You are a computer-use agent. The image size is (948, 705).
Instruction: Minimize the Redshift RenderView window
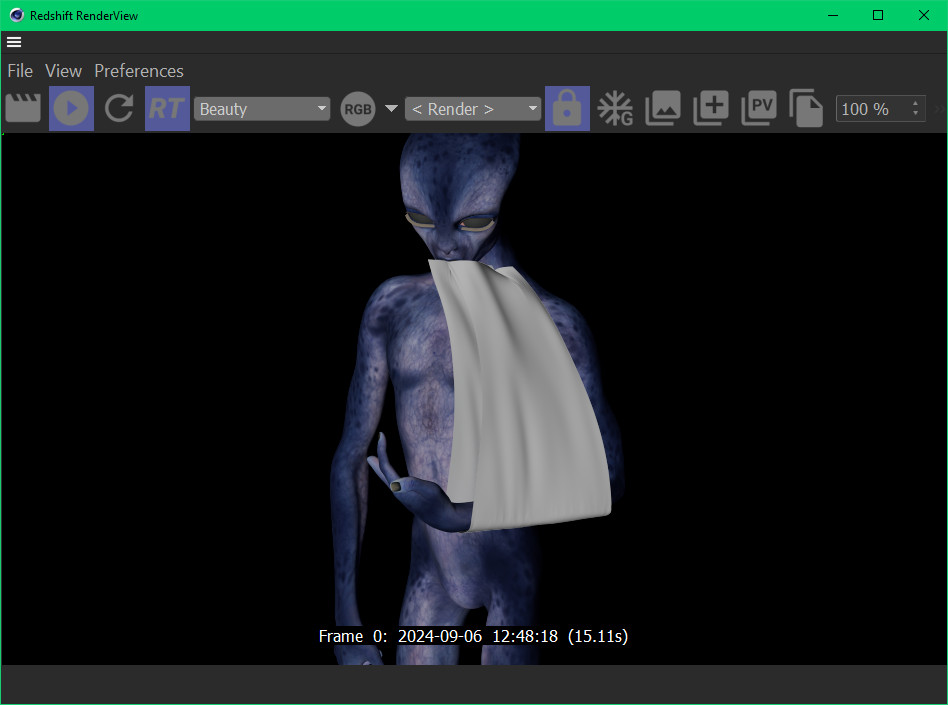pyautogui.click(x=833, y=15)
